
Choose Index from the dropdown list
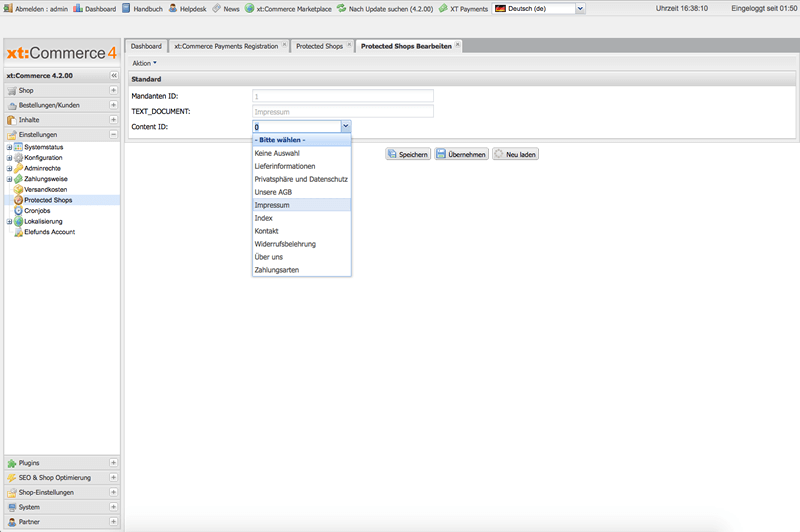(x=302, y=218)
